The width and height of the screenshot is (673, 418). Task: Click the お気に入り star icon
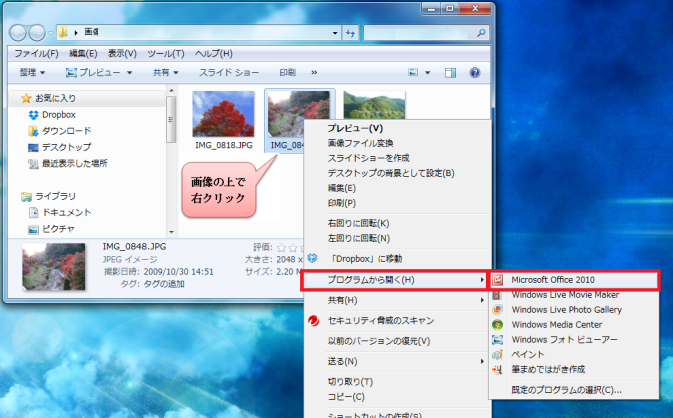(x=26, y=98)
